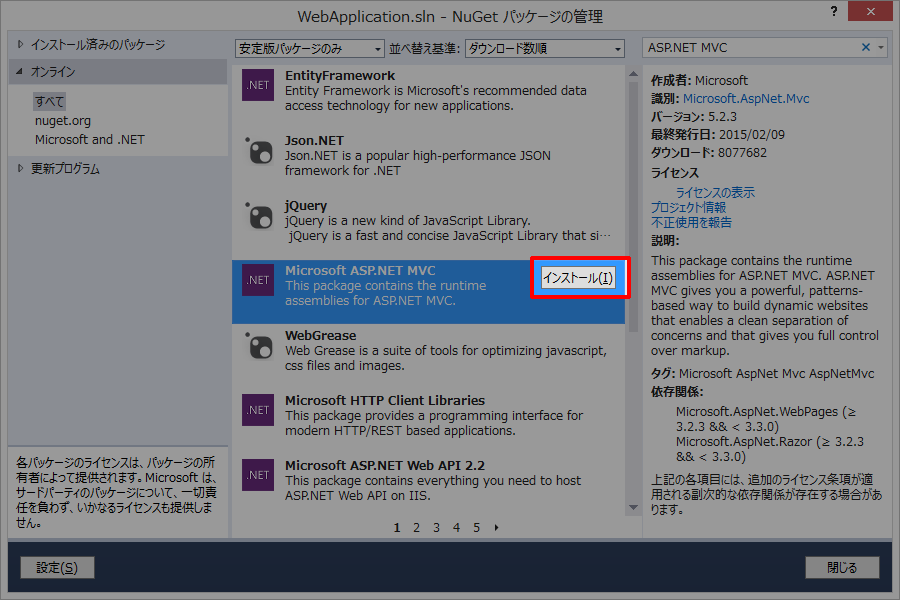
Task: Click the バージョン: 5.2.3 text
Action: pos(693,117)
